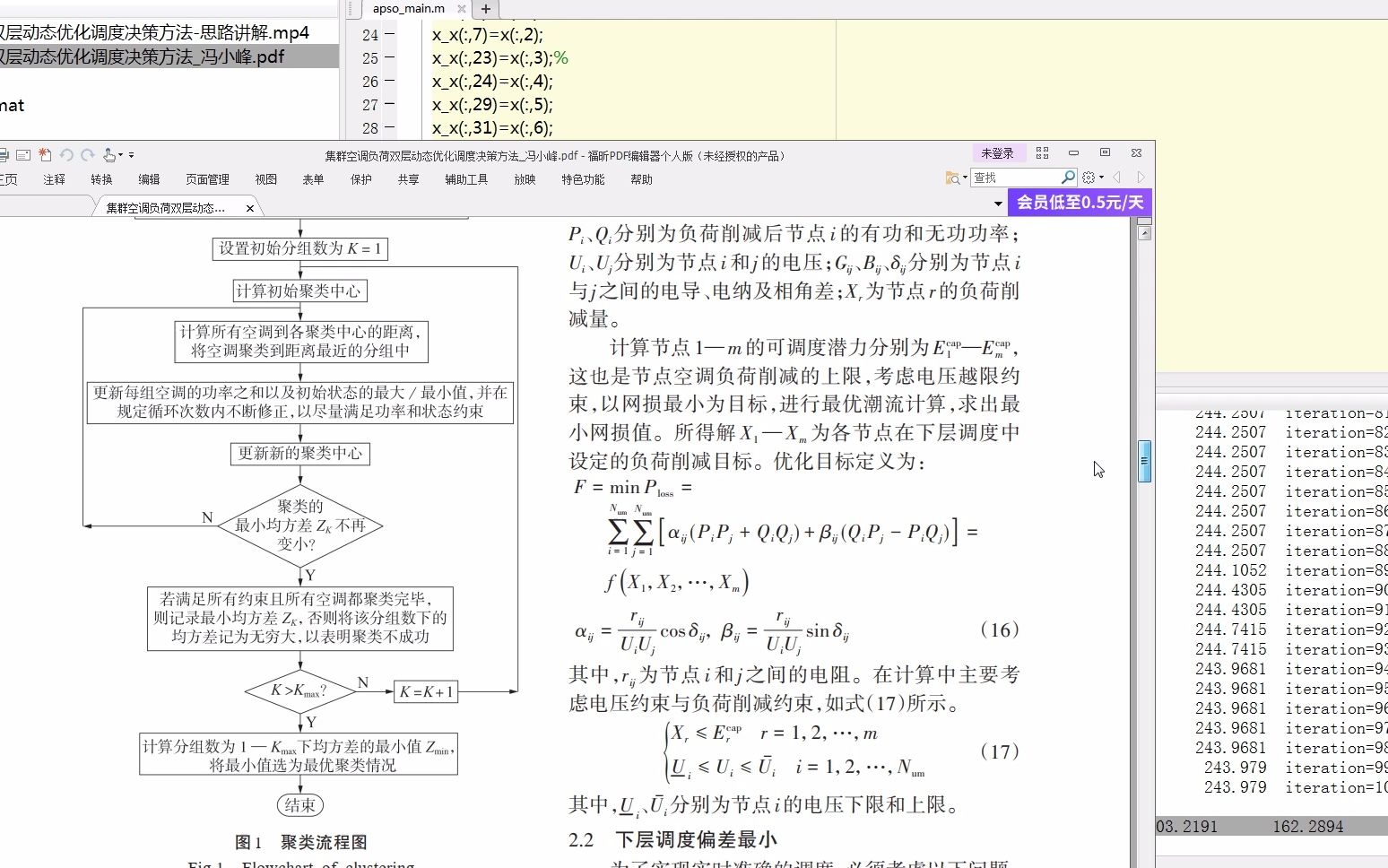This screenshot has height=868, width=1388.
Task: Click the blue scrollbar thumb in the command window
Action: 1144,462
